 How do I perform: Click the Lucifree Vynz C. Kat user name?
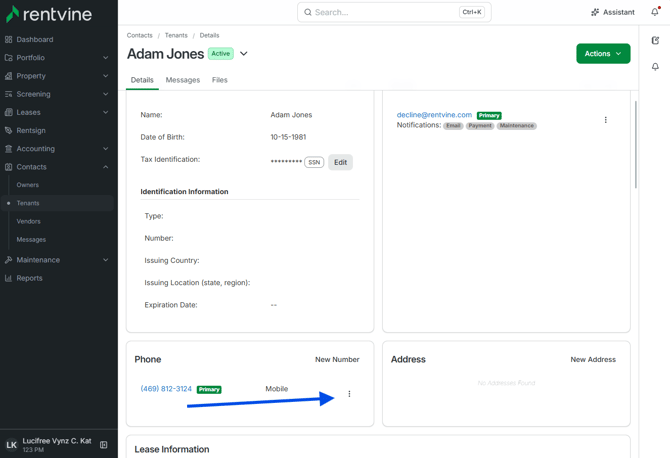pos(57,441)
